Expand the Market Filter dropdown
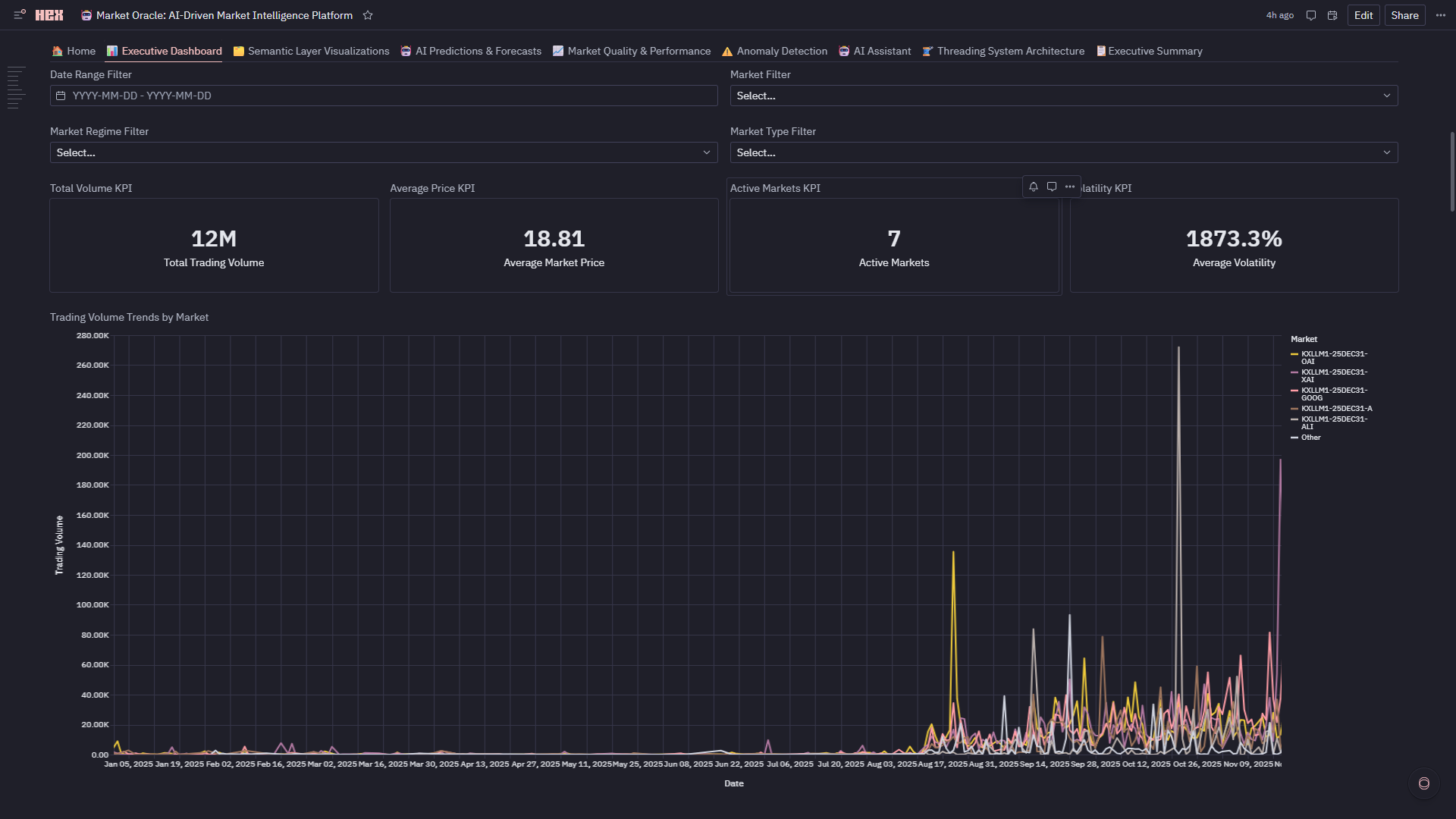1456x819 pixels. coord(1063,96)
